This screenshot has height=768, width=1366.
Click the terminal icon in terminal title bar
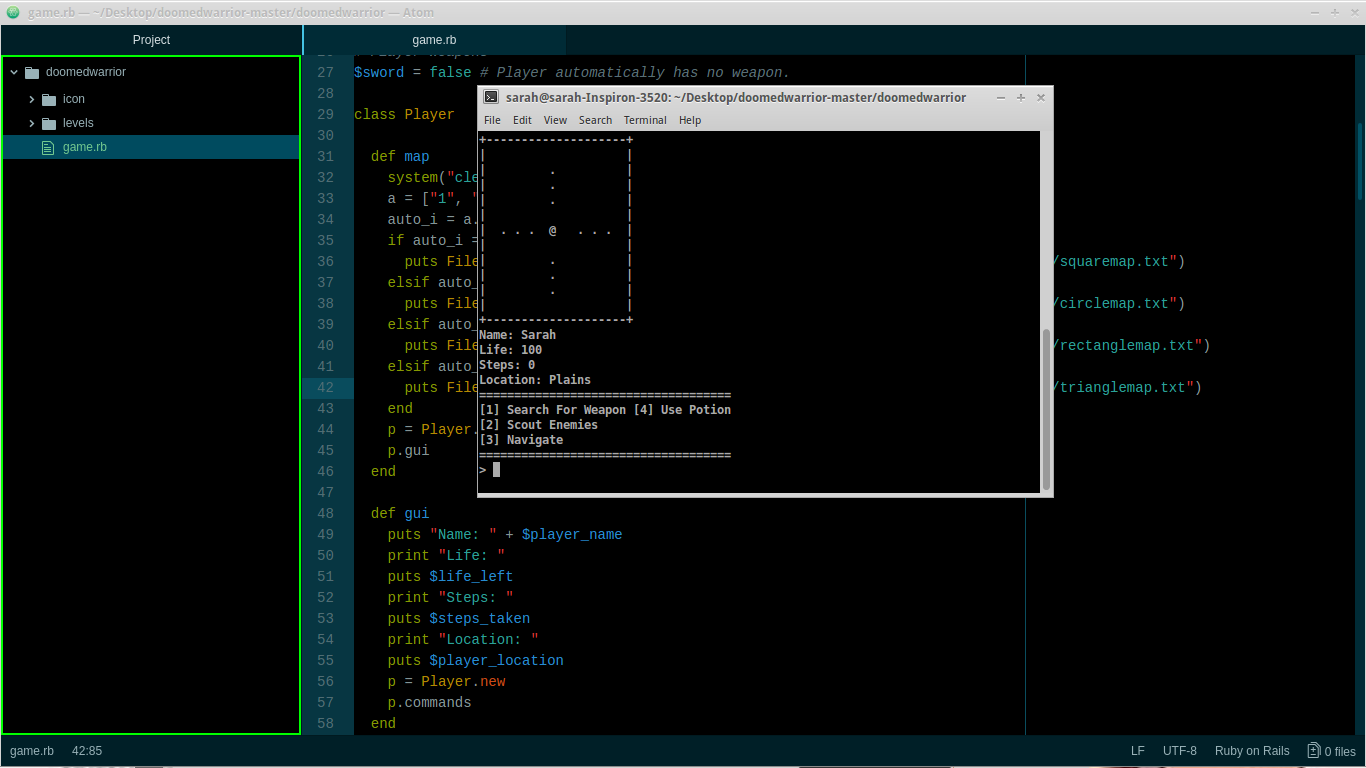[491, 97]
